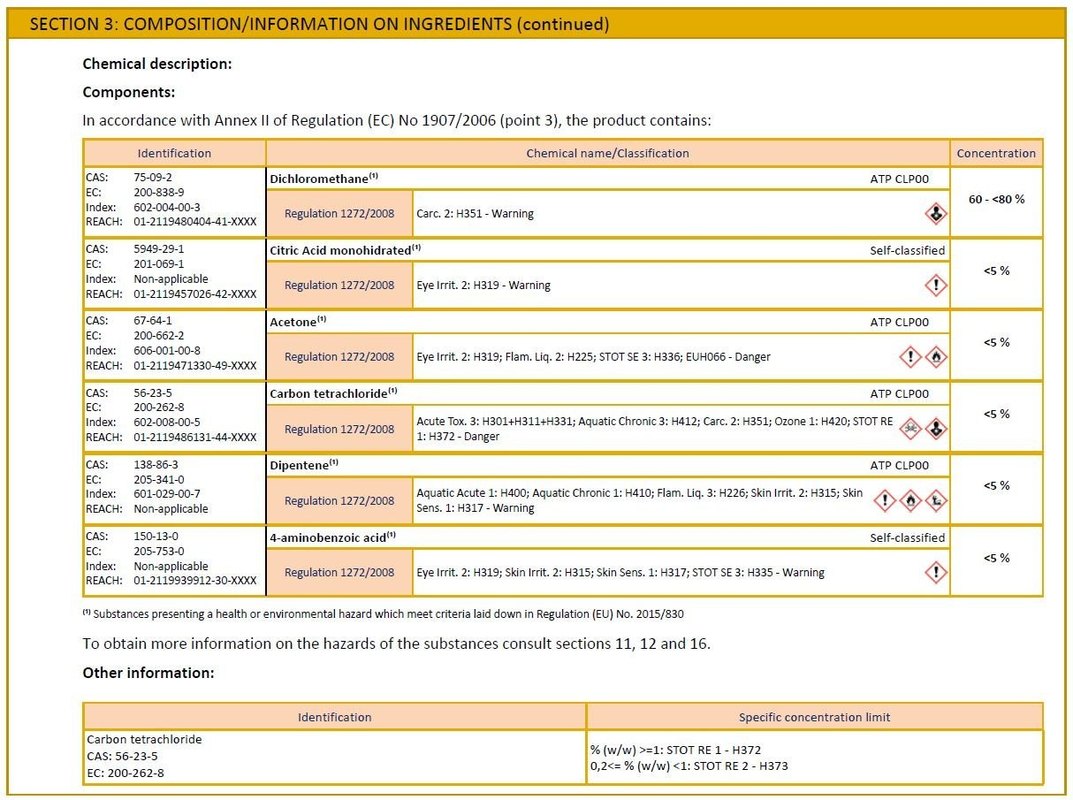This screenshot has width=1073, height=800.
Task: Click the Self-classified label for Citric Acid
Action: tap(906, 250)
